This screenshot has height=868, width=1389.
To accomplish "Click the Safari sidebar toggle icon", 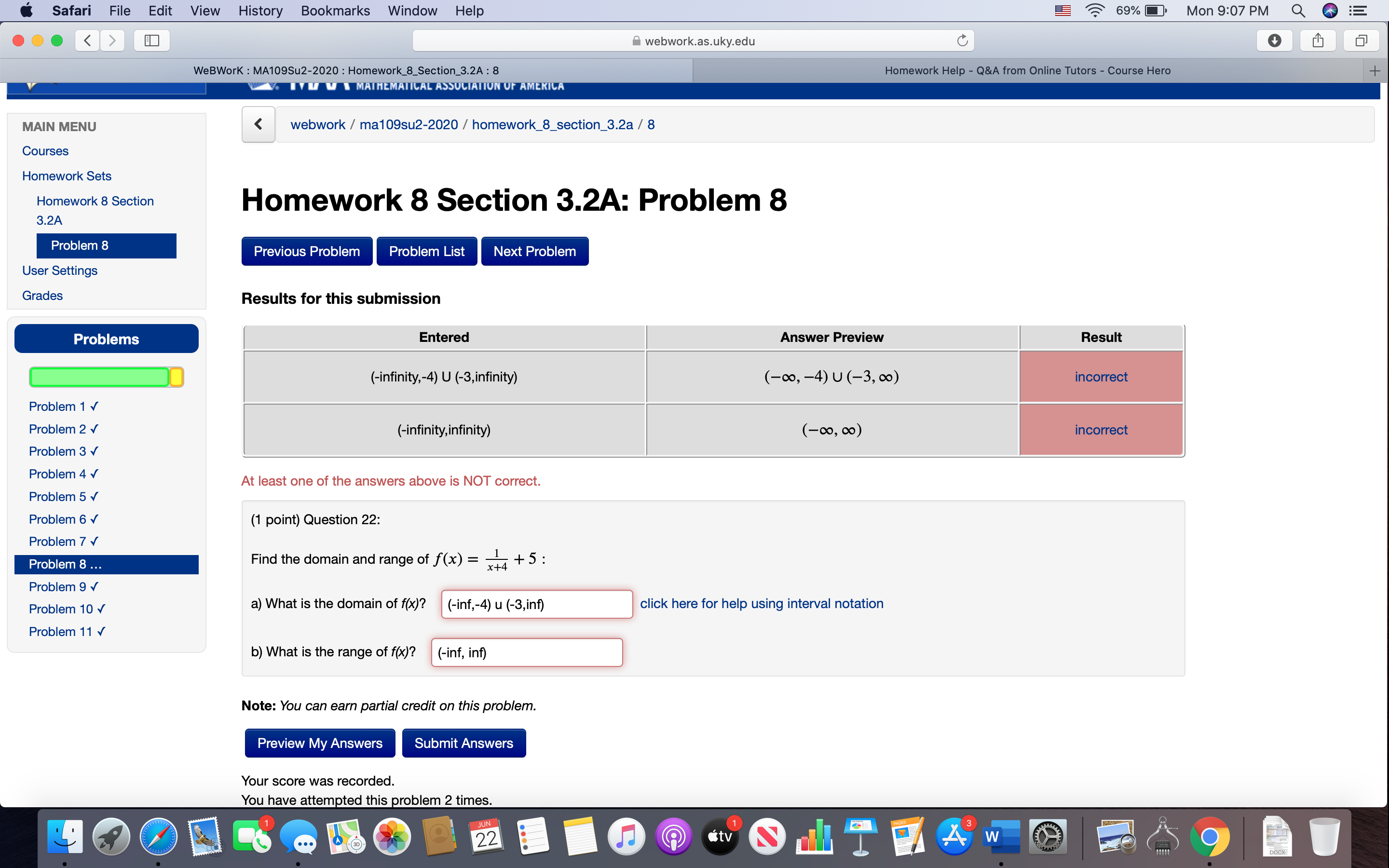I will coord(151,40).
